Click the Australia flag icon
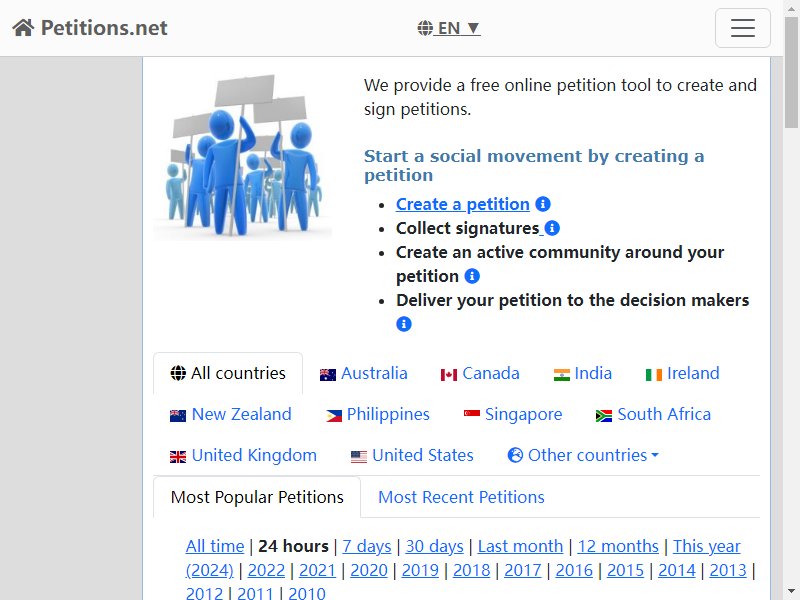The height and width of the screenshot is (600, 800). 328,375
